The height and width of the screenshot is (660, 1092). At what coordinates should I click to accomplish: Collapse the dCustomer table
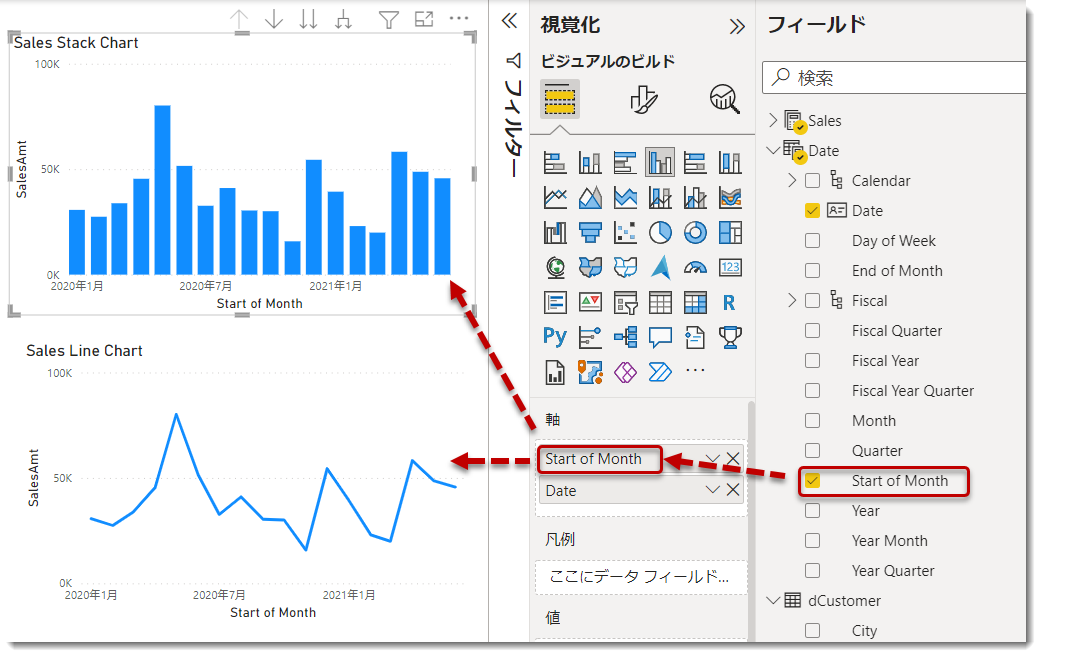(772, 600)
